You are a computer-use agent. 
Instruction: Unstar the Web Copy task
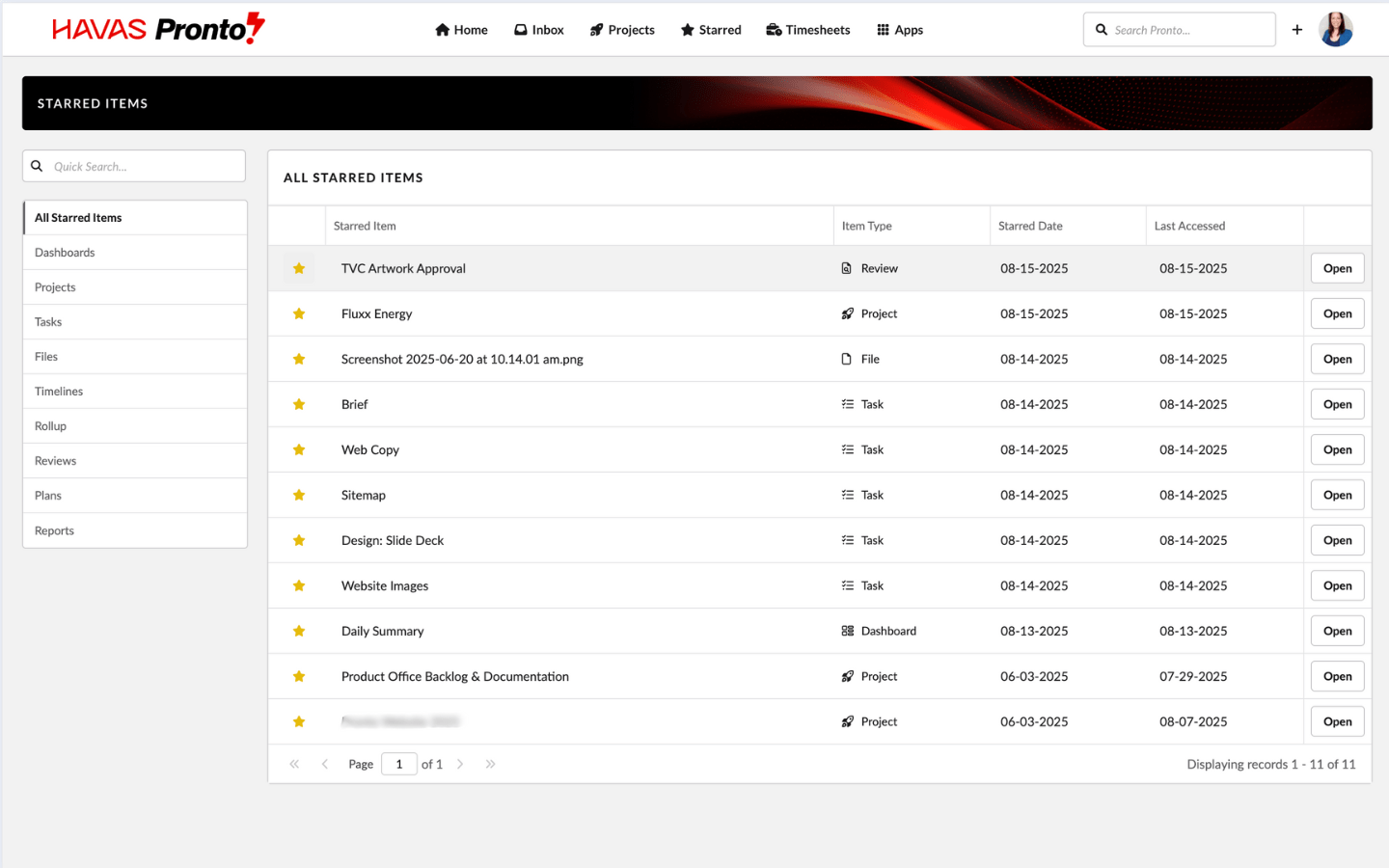pos(299,450)
